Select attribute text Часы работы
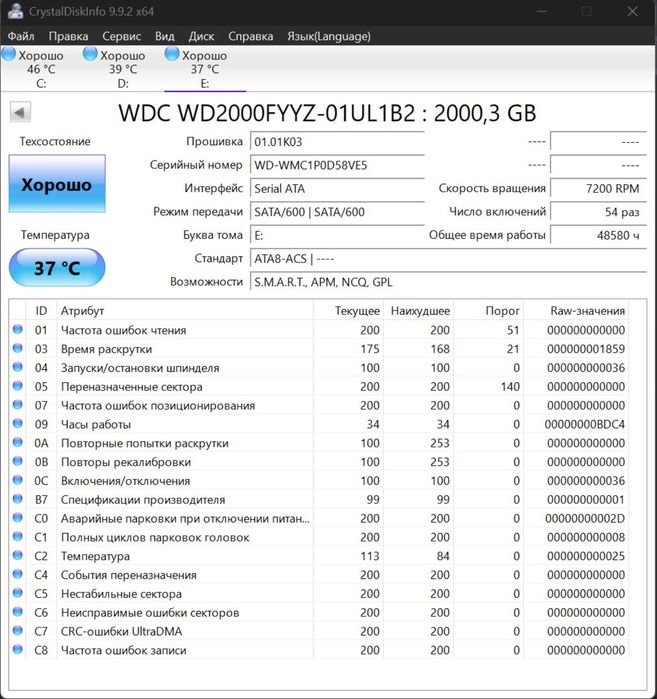Screen dimensions: 657x699 96,424
